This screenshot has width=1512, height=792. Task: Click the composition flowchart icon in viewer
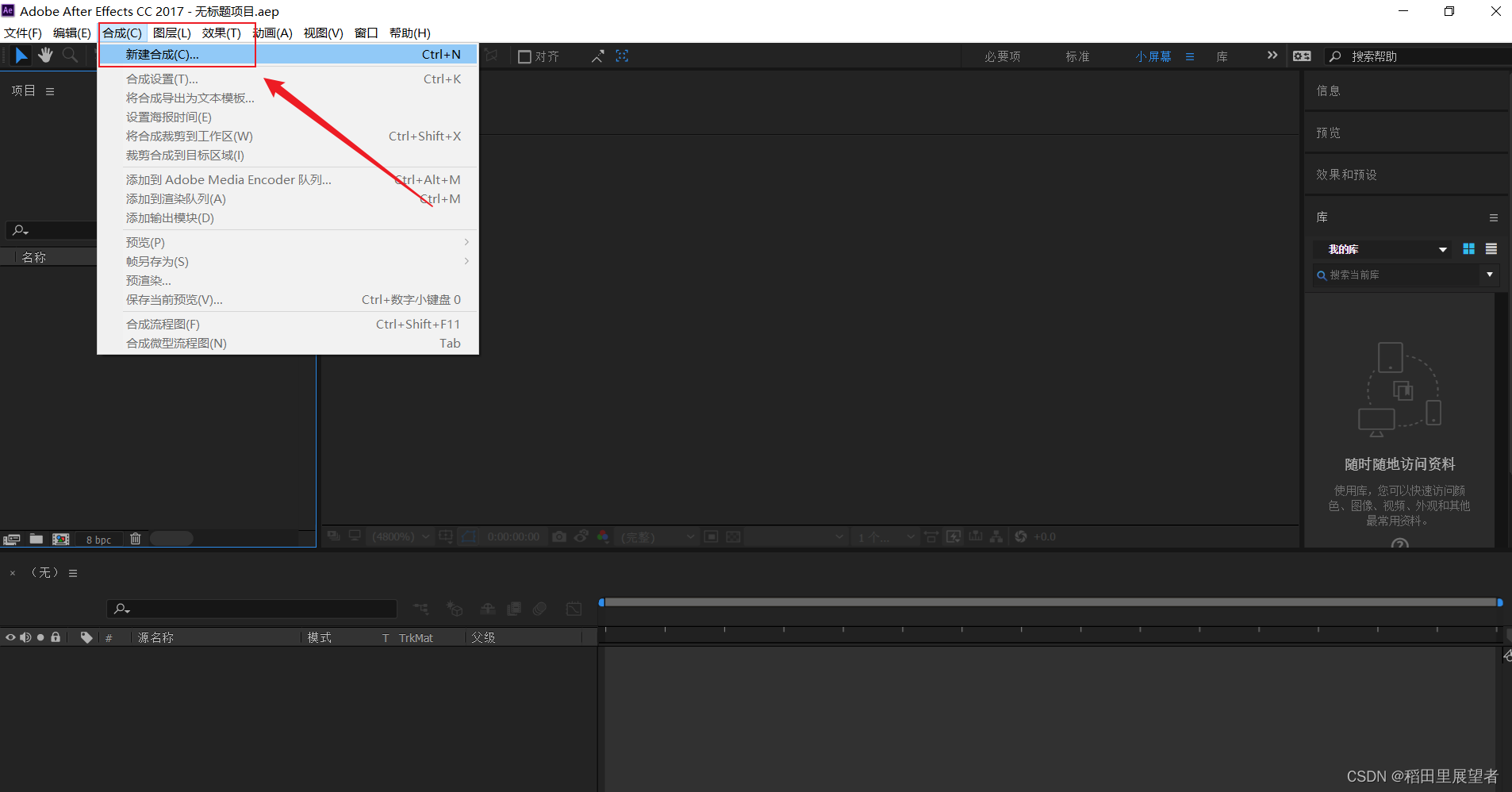996,536
